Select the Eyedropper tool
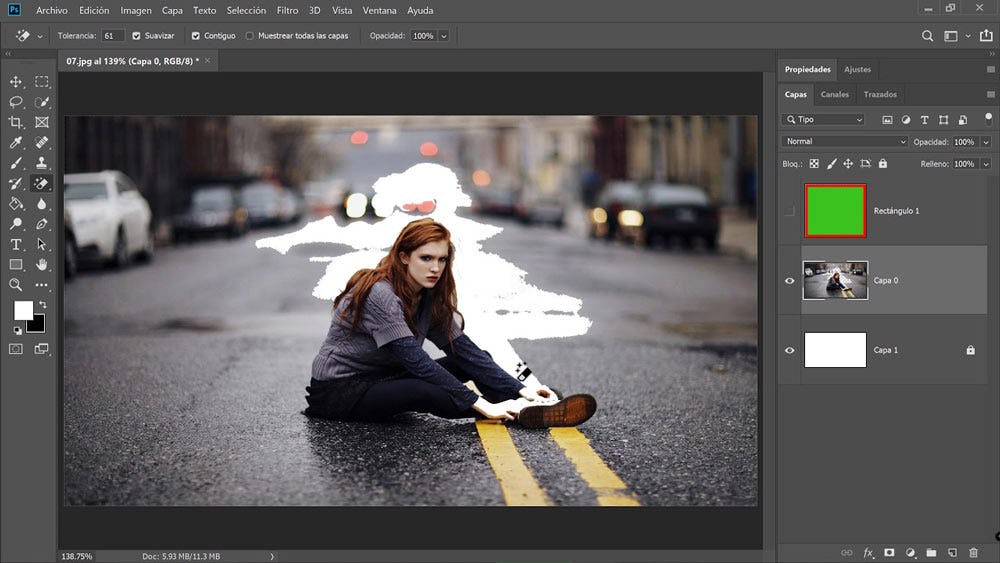The height and width of the screenshot is (563, 1000). tap(16, 143)
